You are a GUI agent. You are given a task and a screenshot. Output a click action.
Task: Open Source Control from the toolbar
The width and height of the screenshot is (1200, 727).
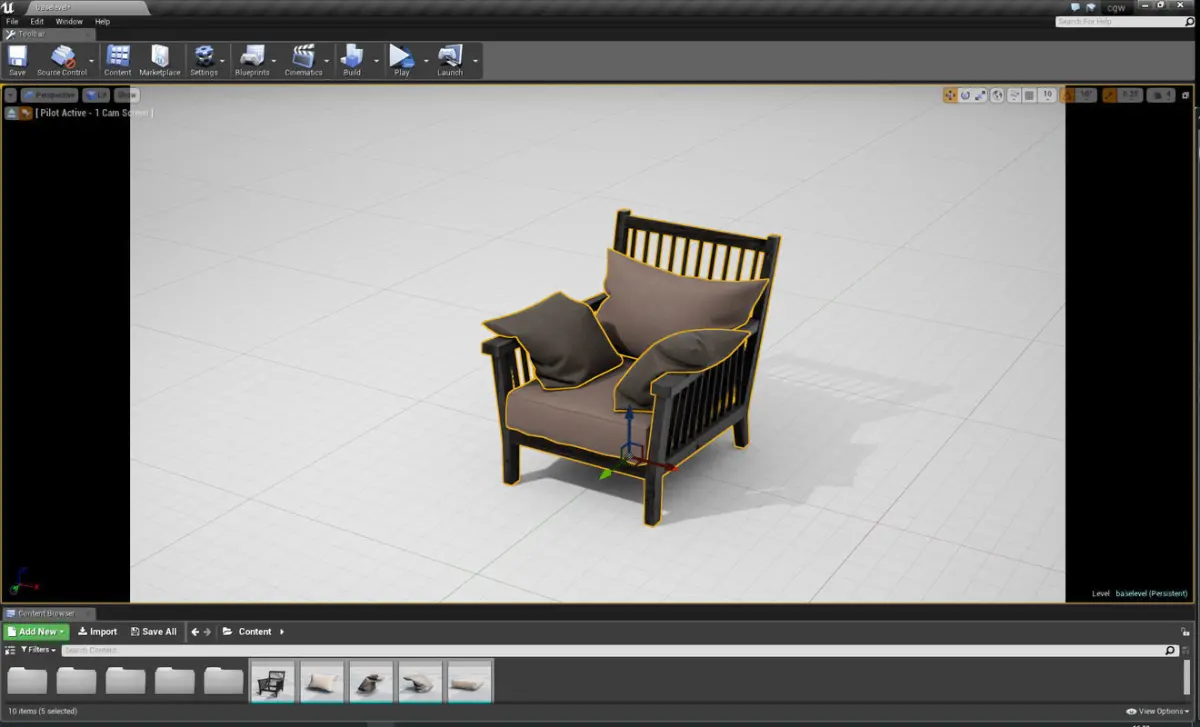(x=62, y=60)
